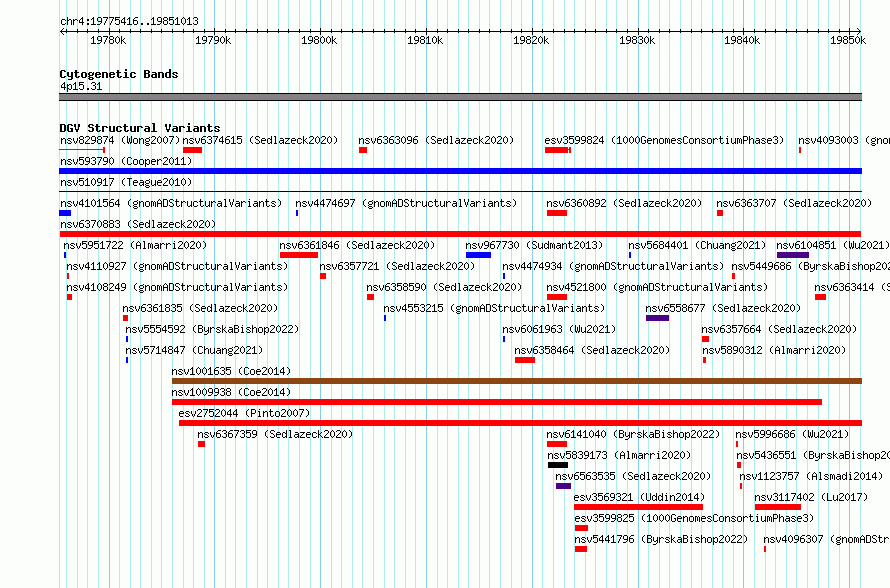Click nsv5449686 ByrskaBishop label
The width and height of the screenshot is (890, 588).
tap(810, 266)
